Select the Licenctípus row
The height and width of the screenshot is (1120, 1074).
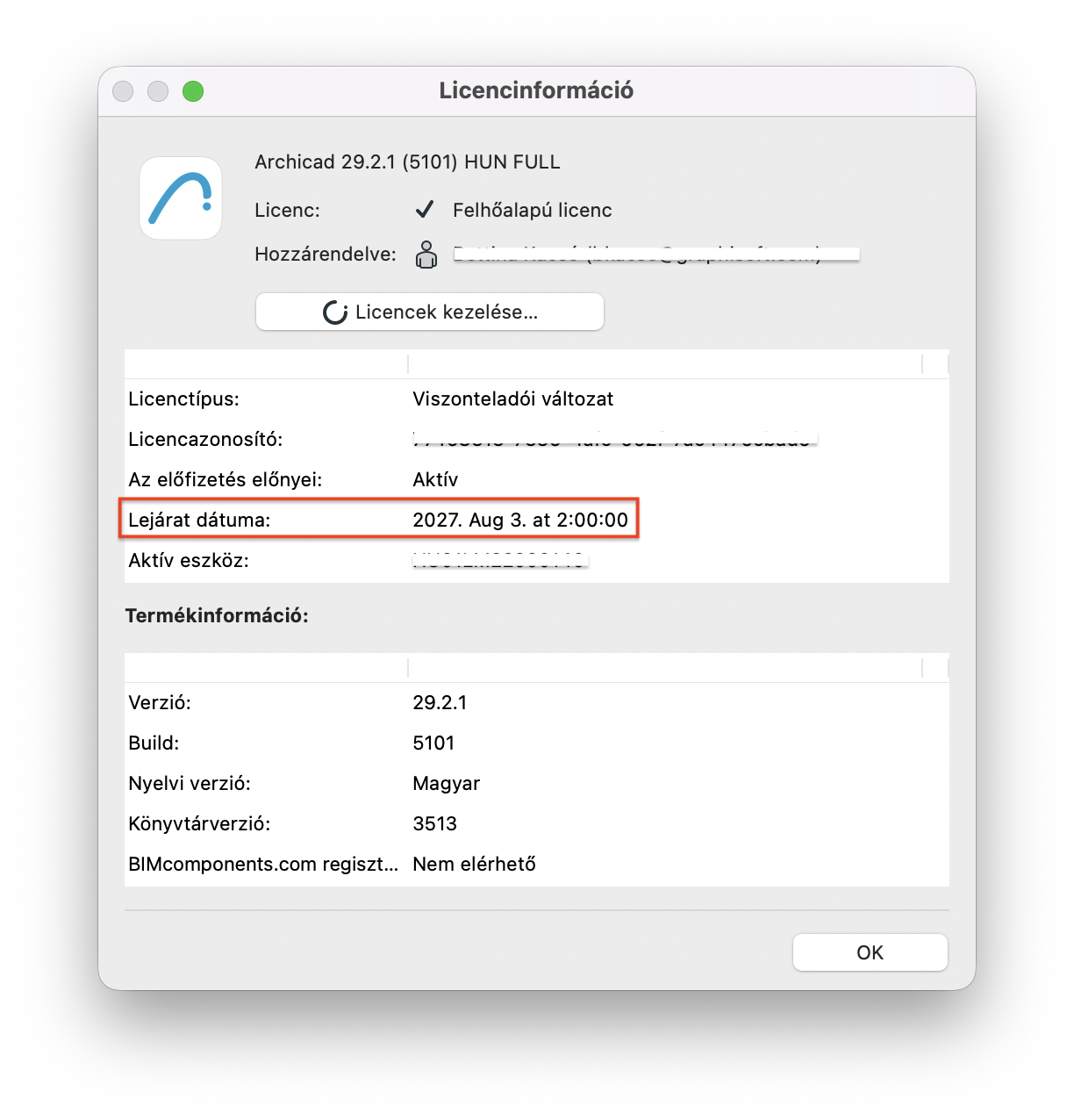point(537,399)
